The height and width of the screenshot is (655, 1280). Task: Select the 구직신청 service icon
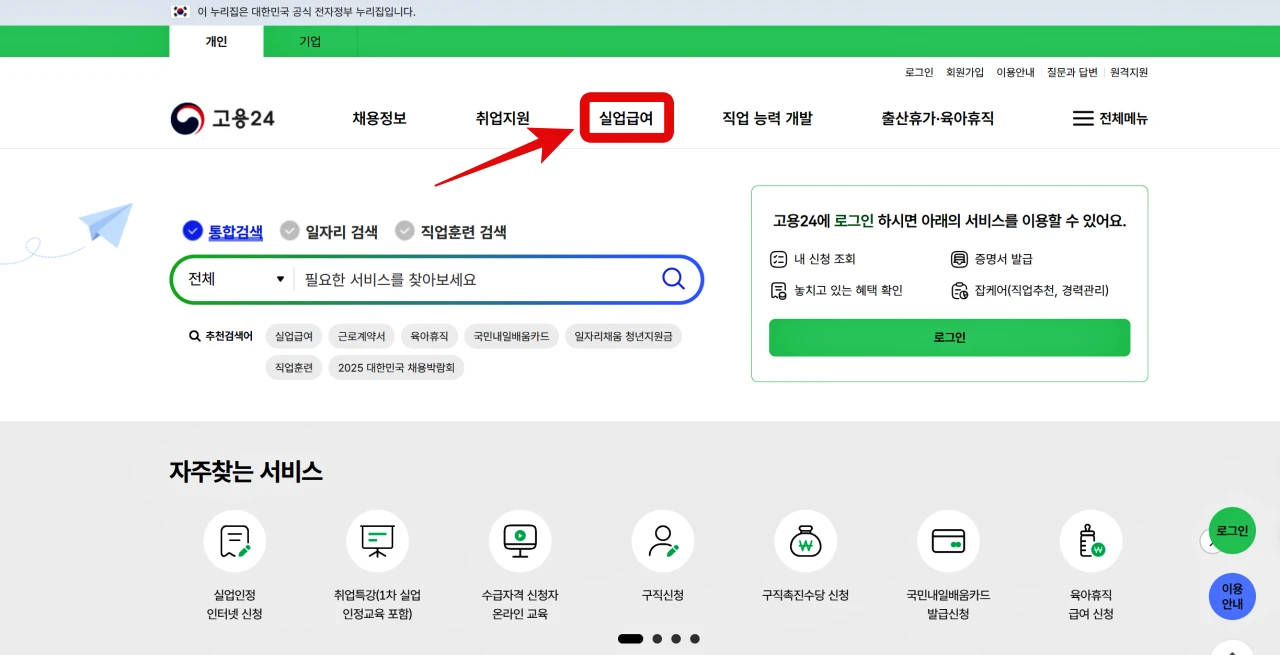coord(663,540)
